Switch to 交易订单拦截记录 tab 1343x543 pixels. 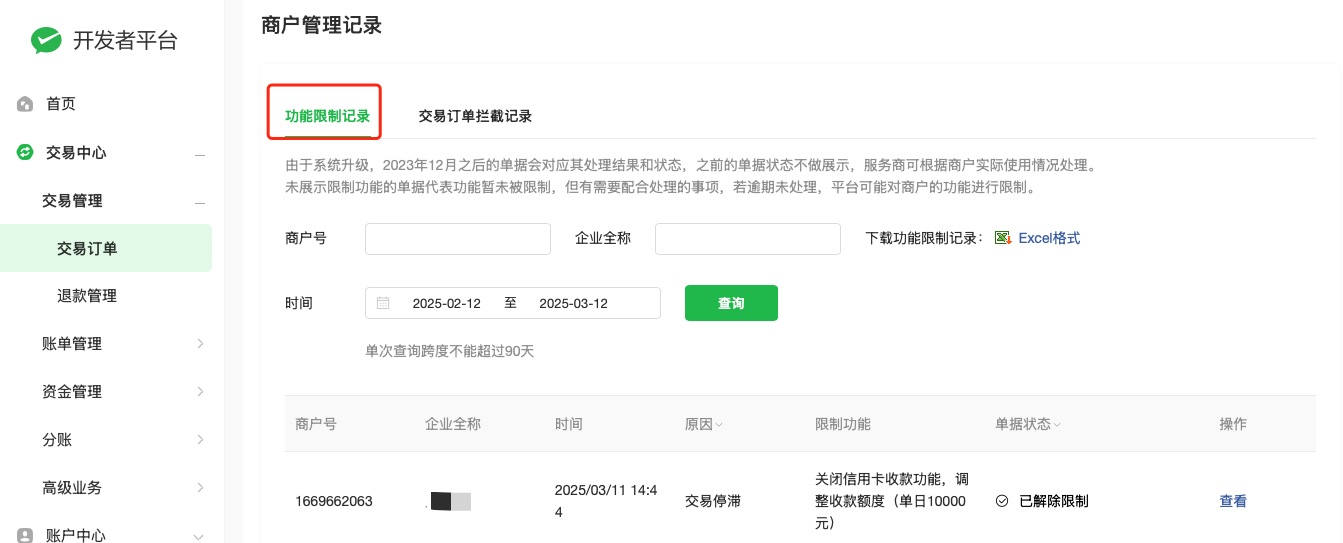tap(475, 116)
